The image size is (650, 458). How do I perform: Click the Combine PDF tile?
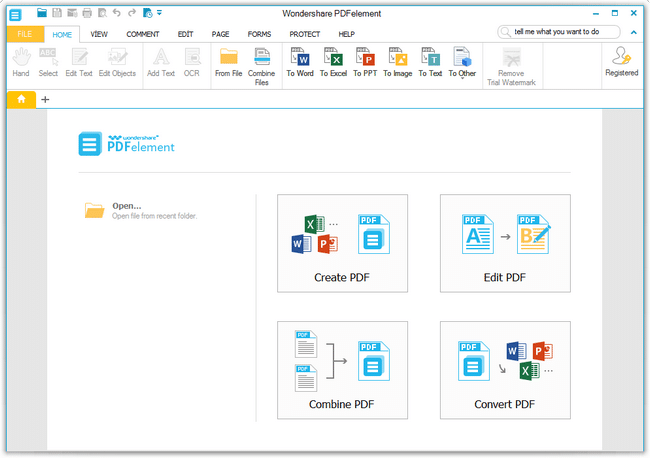pos(342,370)
